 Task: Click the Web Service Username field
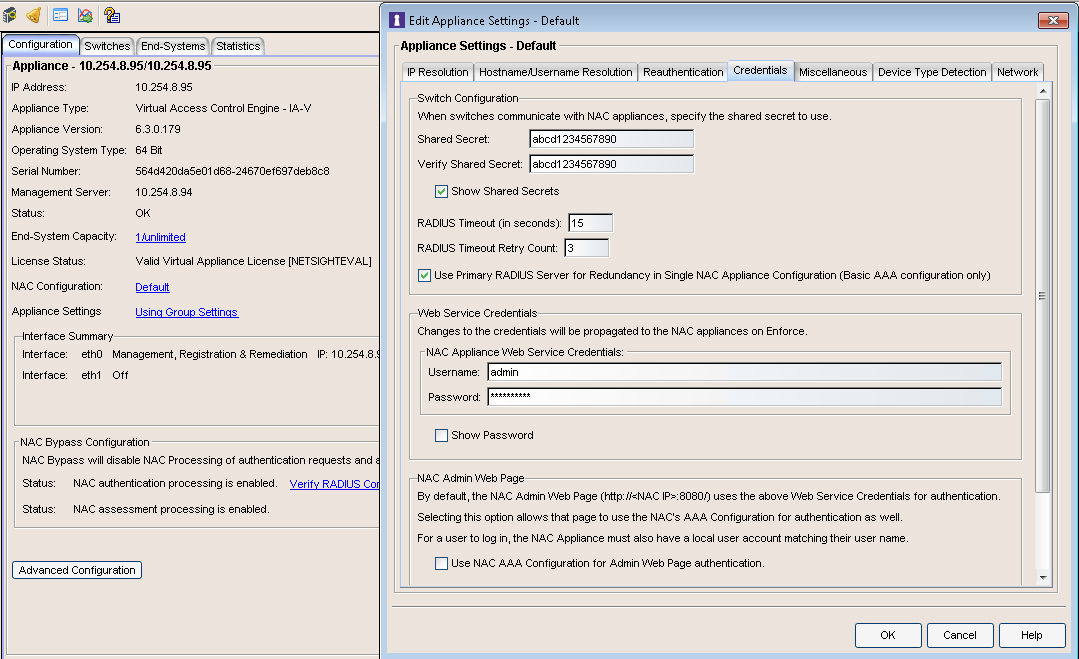click(745, 372)
